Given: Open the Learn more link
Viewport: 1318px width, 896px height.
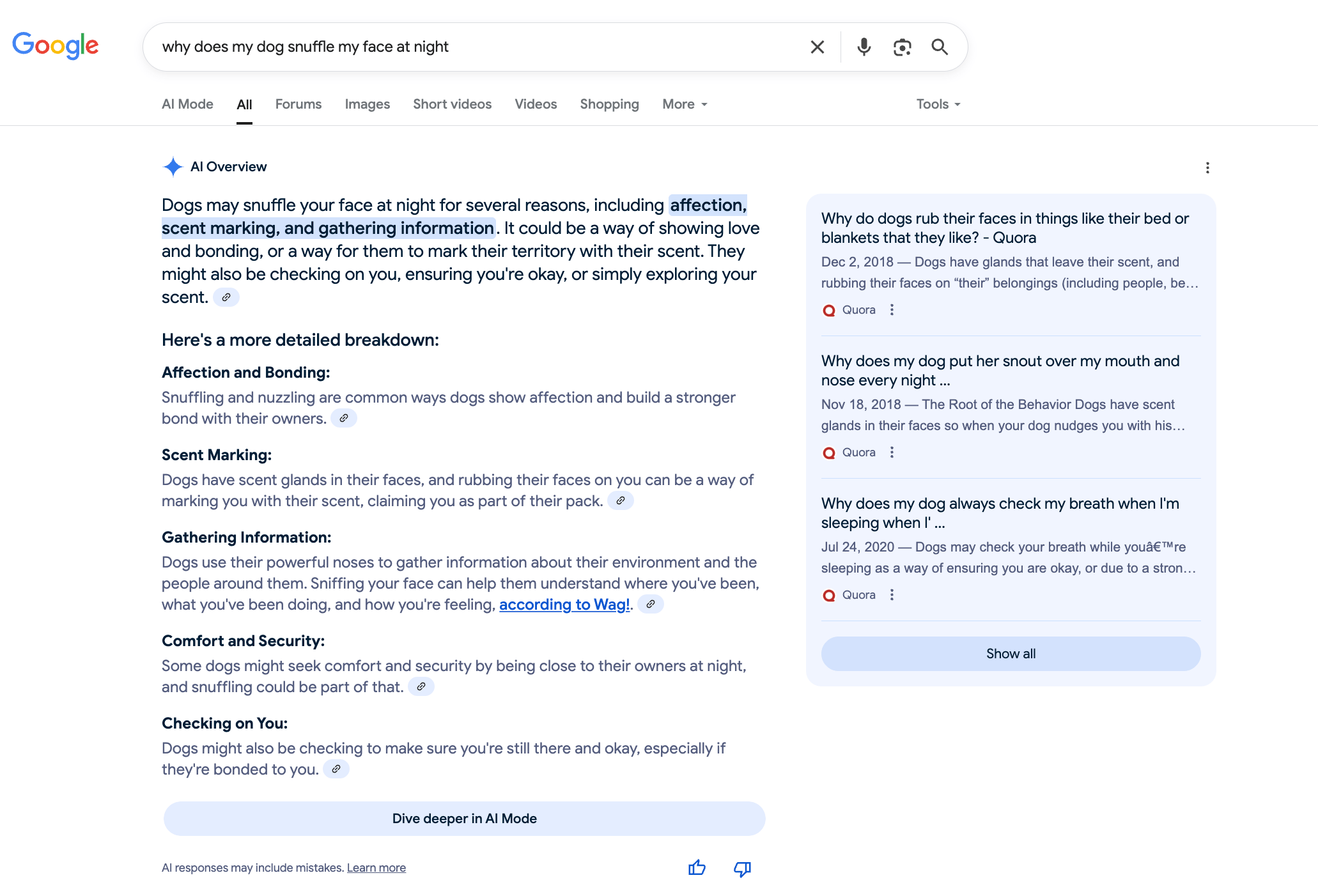Looking at the screenshot, I should point(376,868).
